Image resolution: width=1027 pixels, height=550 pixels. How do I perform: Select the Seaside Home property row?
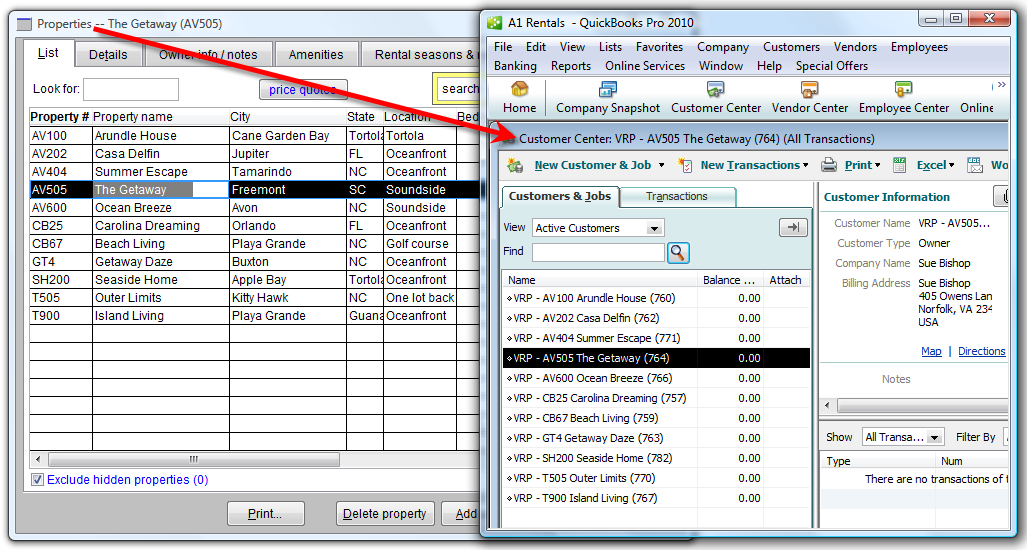[x=254, y=280]
